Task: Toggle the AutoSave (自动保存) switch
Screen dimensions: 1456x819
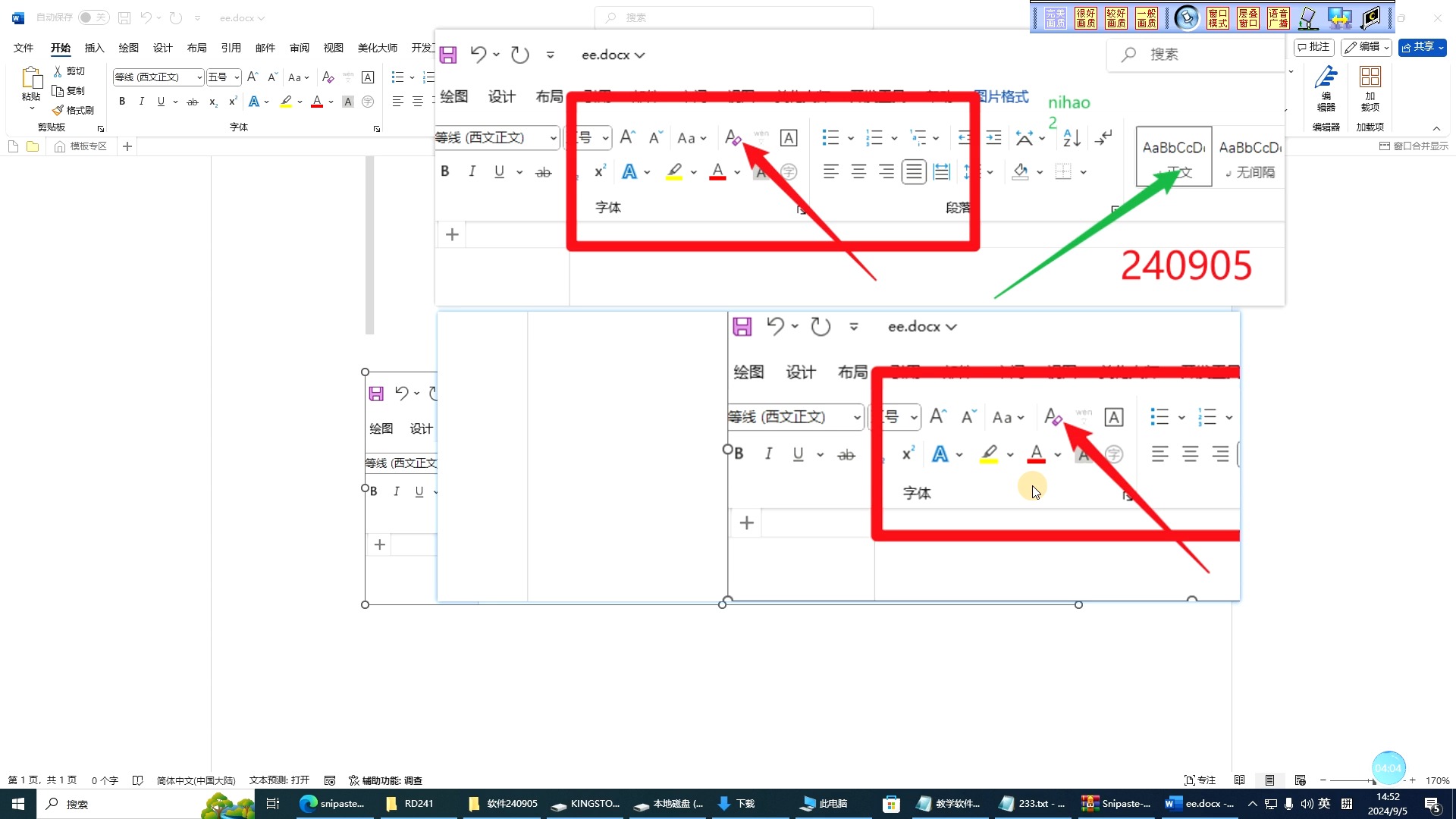Action: coord(93,17)
